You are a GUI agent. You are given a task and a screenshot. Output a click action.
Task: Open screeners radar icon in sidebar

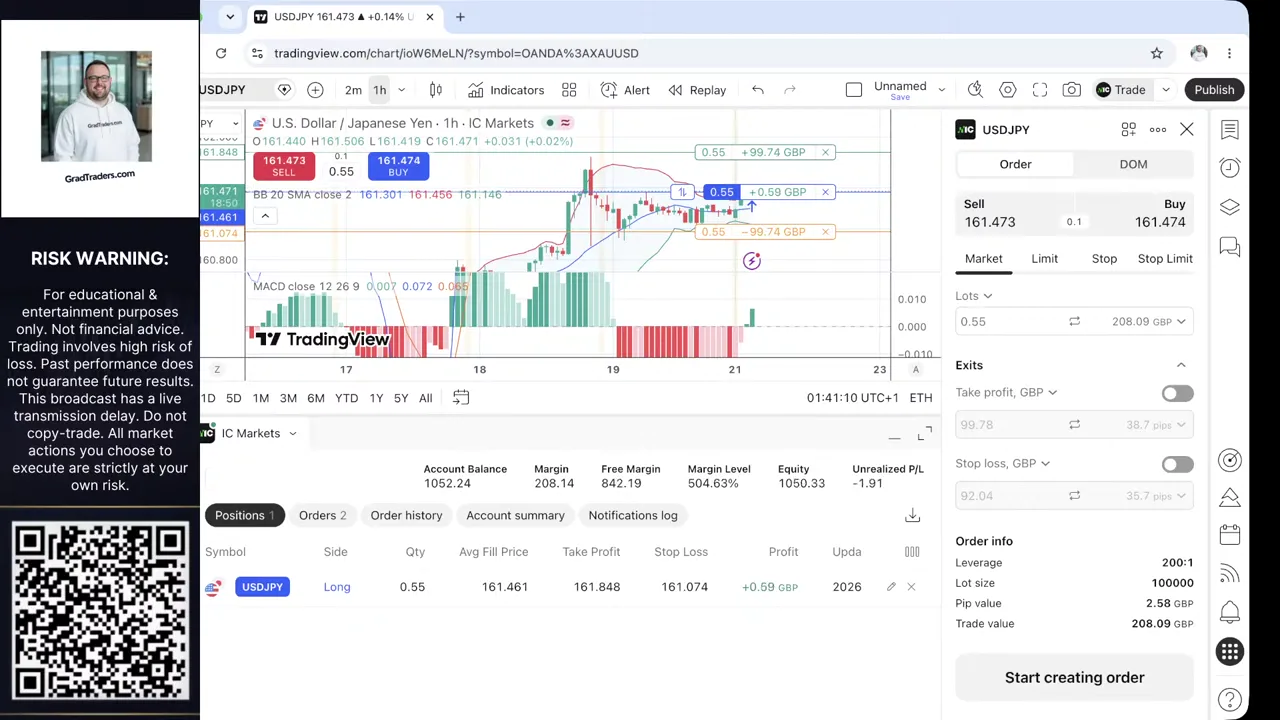1230,460
